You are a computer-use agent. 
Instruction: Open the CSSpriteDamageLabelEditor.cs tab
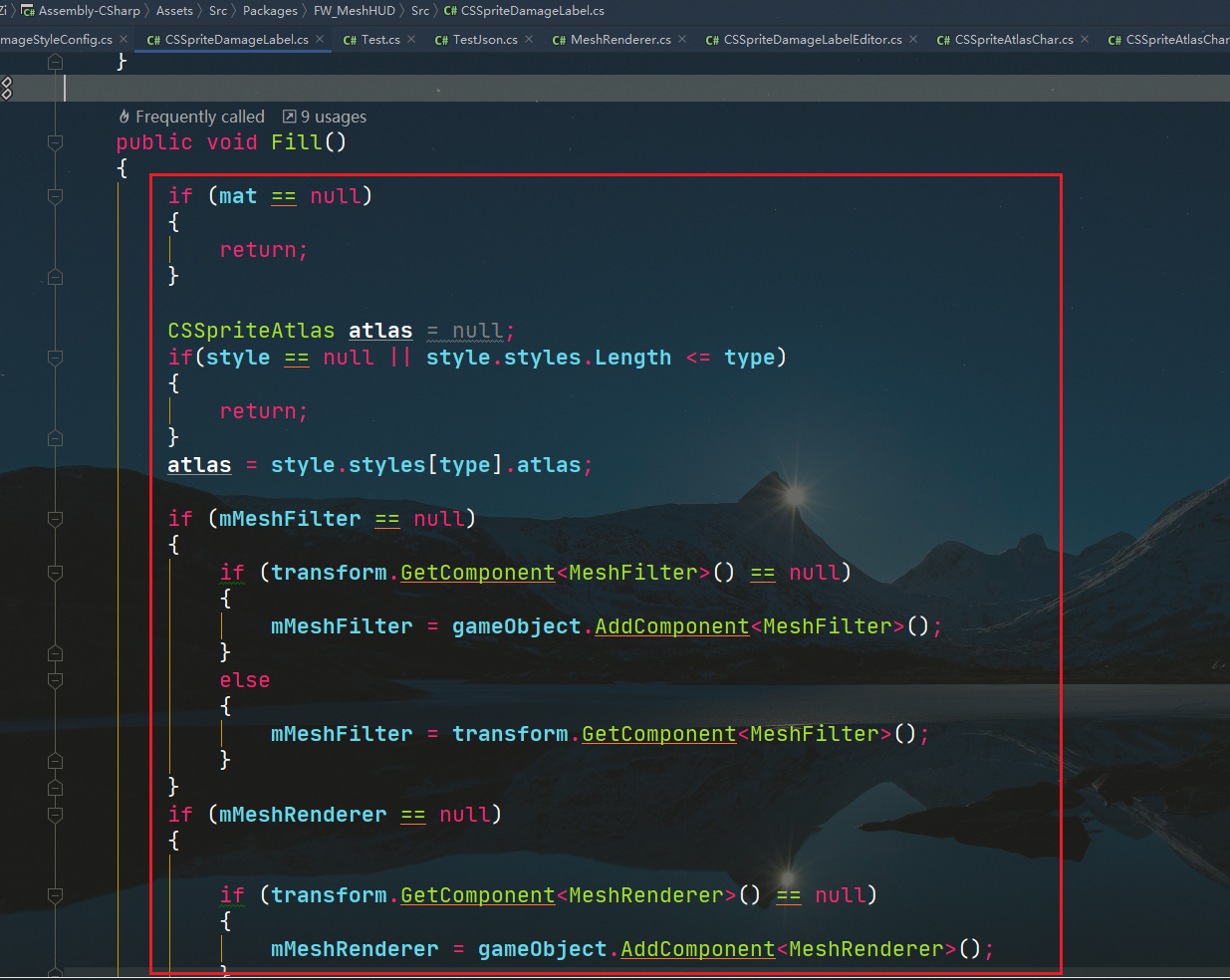click(x=812, y=40)
